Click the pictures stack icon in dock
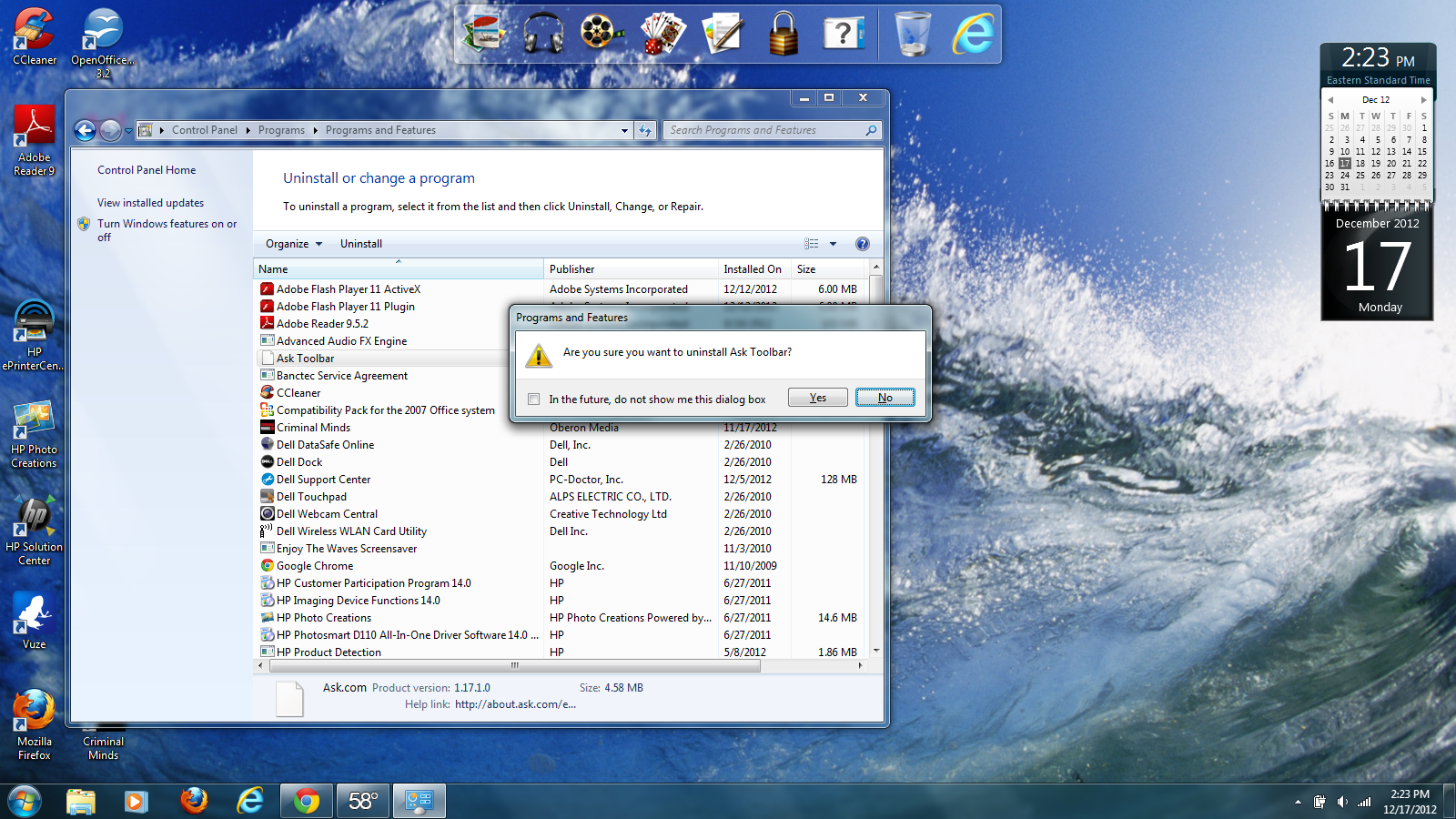This screenshot has width=1456, height=819. (x=483, y=33)
